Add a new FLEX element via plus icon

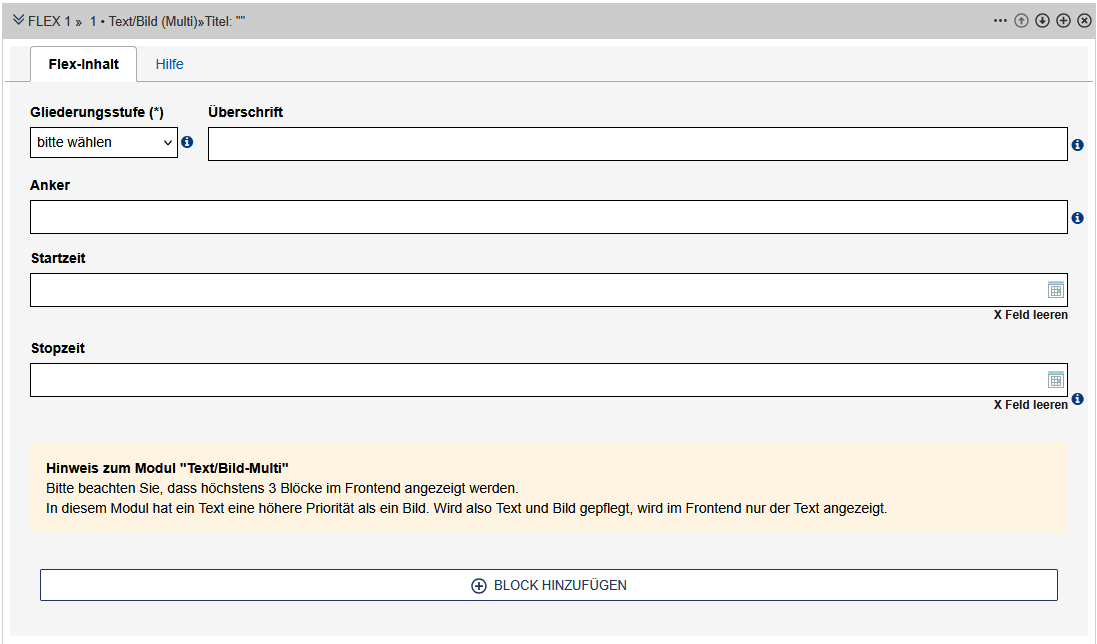1063,20
